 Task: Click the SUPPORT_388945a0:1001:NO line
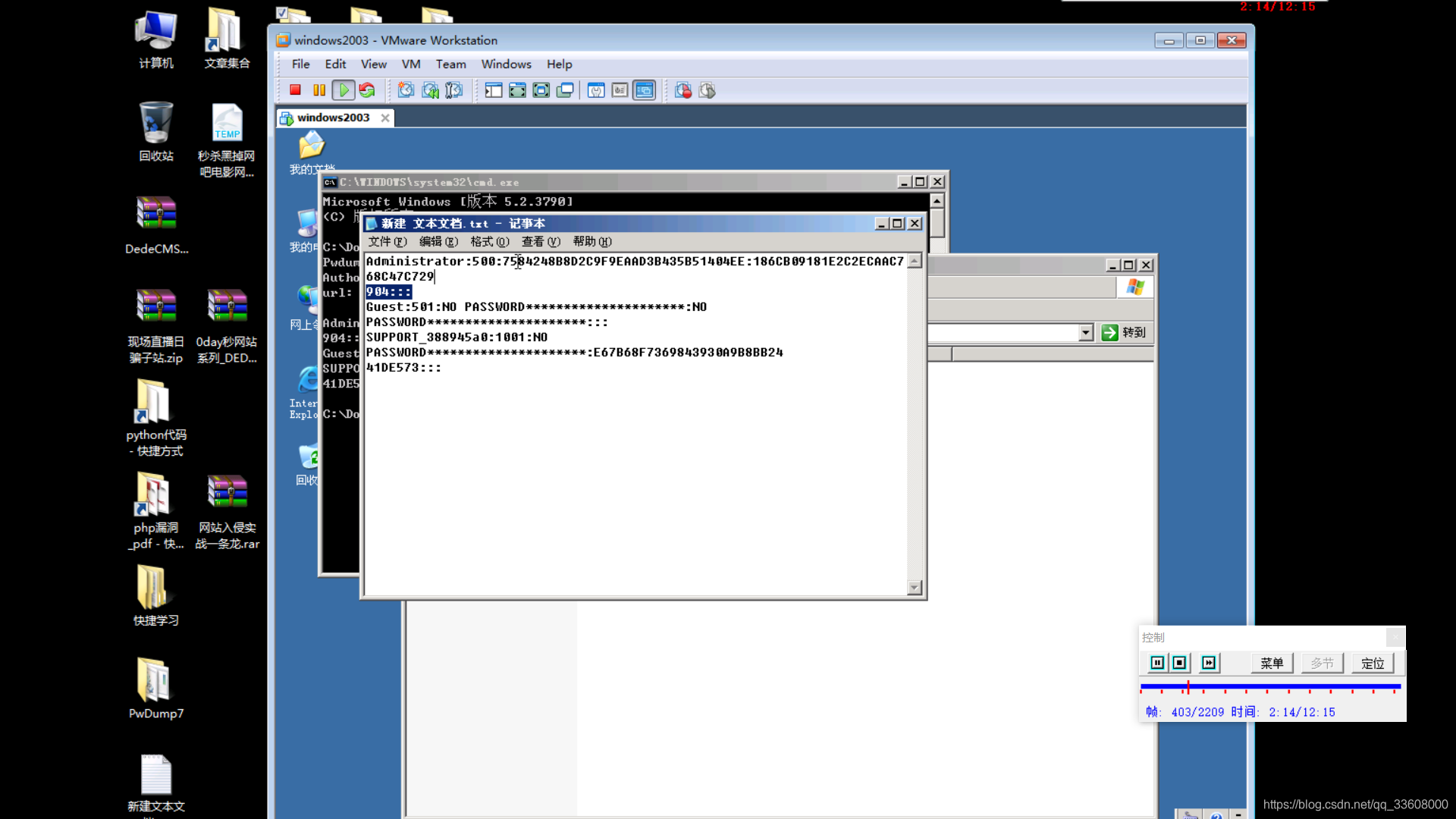tap(457, 337)
